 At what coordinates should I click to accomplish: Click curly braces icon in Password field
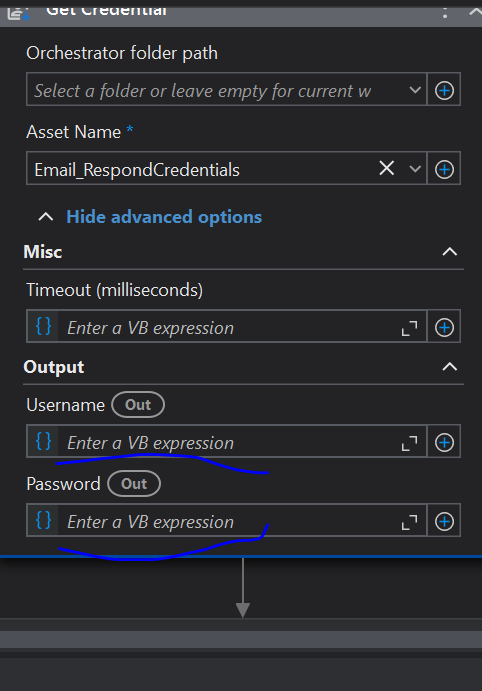click(x=43, y=520)
